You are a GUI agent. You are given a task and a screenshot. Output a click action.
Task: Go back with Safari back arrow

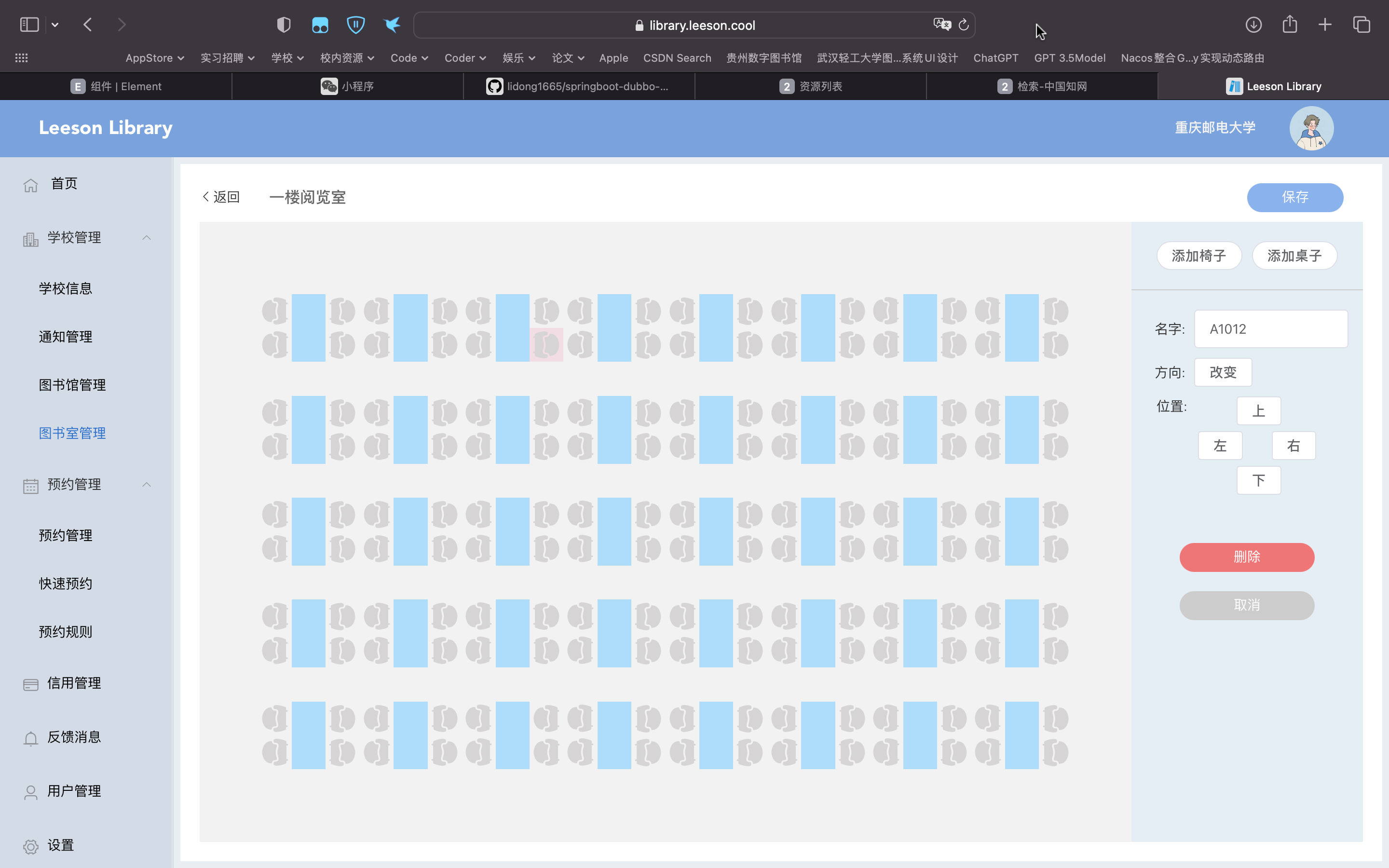88,25
